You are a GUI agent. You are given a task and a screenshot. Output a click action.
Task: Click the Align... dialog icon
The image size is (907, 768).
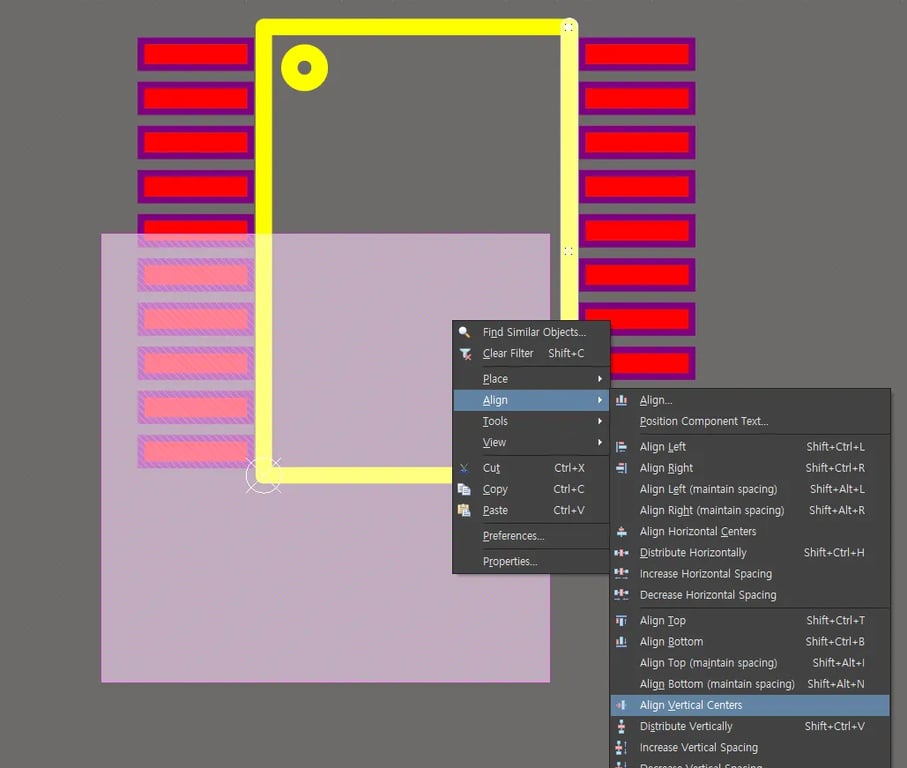tap(621, 400)
